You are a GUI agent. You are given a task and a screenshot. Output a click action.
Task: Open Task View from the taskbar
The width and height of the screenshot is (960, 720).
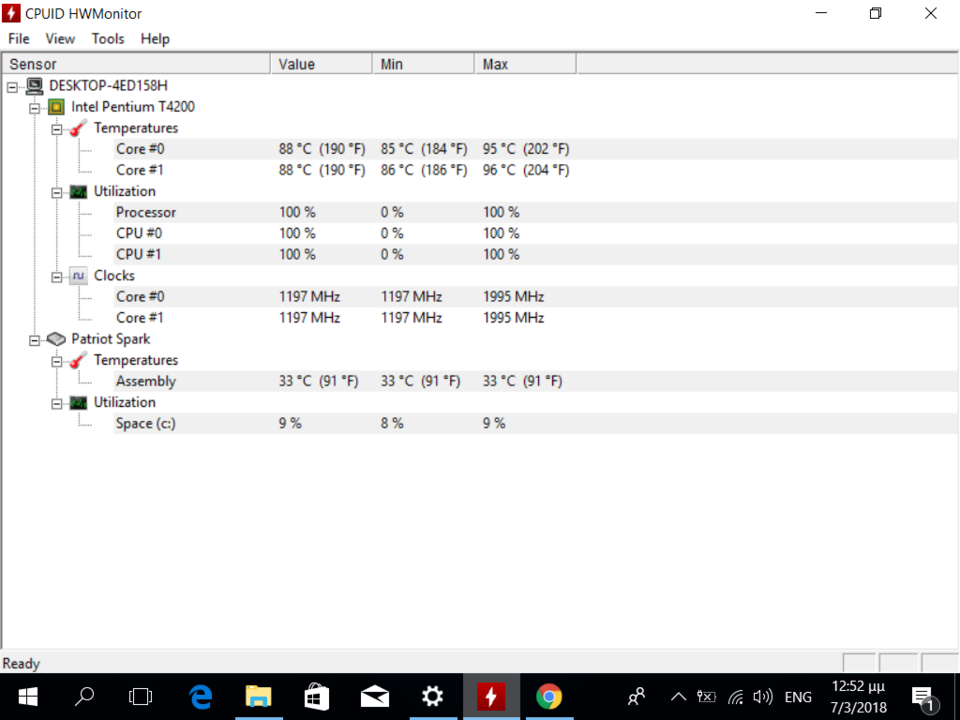141,697
